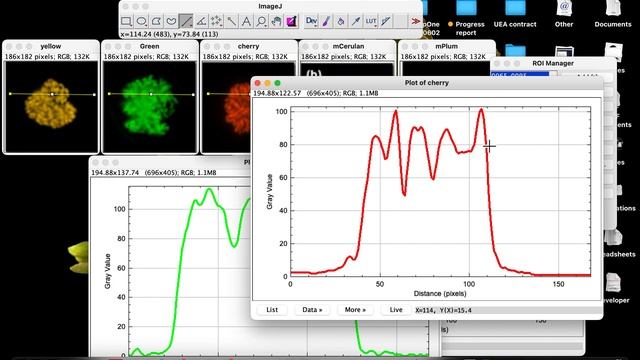Viewport: 640px width, 360px height.
Task: Close the Plot of cherry window
Action: coord(258,83)
